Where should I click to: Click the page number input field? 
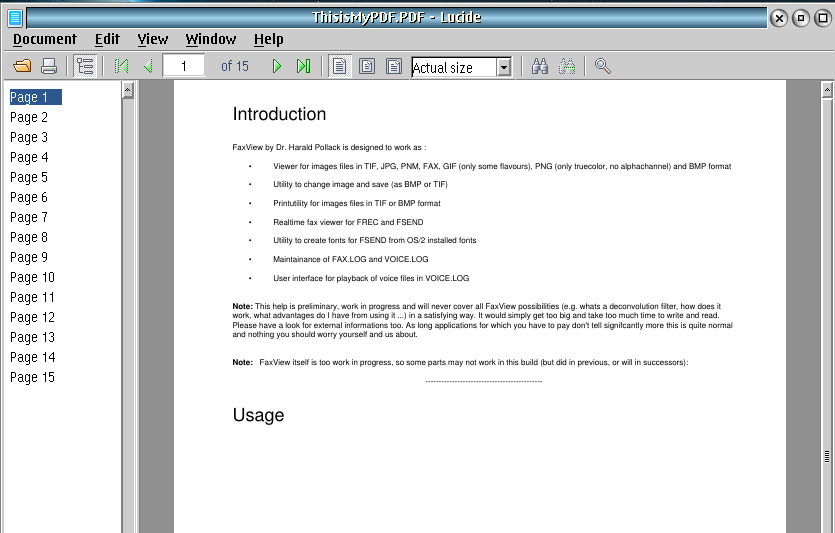coord(184,67)
